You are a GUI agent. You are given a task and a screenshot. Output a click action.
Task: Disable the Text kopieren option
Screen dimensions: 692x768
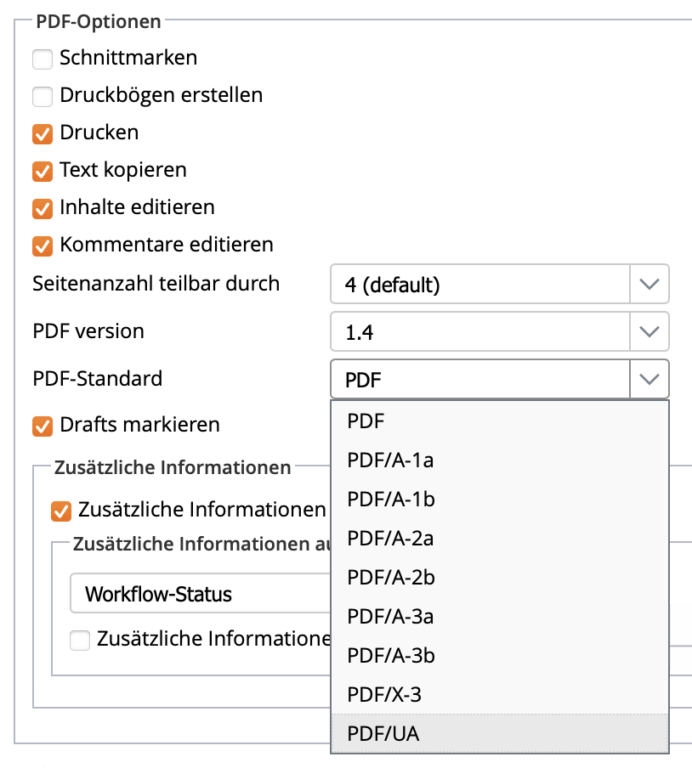pyautogui.click(x=42, y=171)
